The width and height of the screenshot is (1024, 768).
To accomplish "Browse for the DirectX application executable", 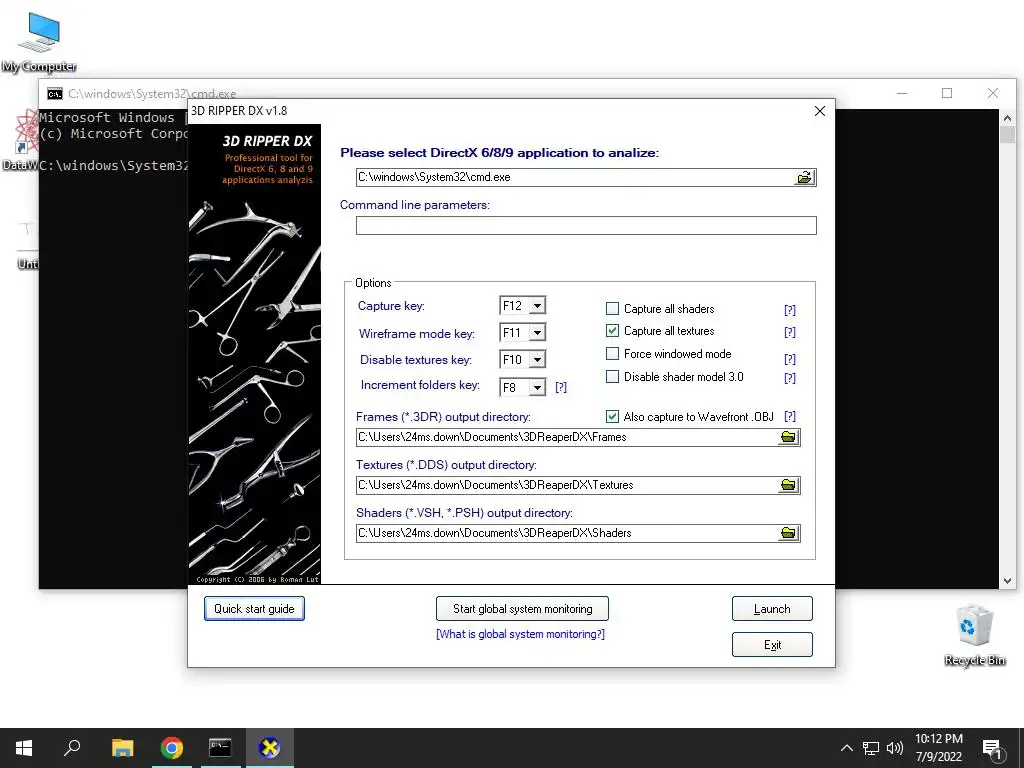I will [805, 177].
